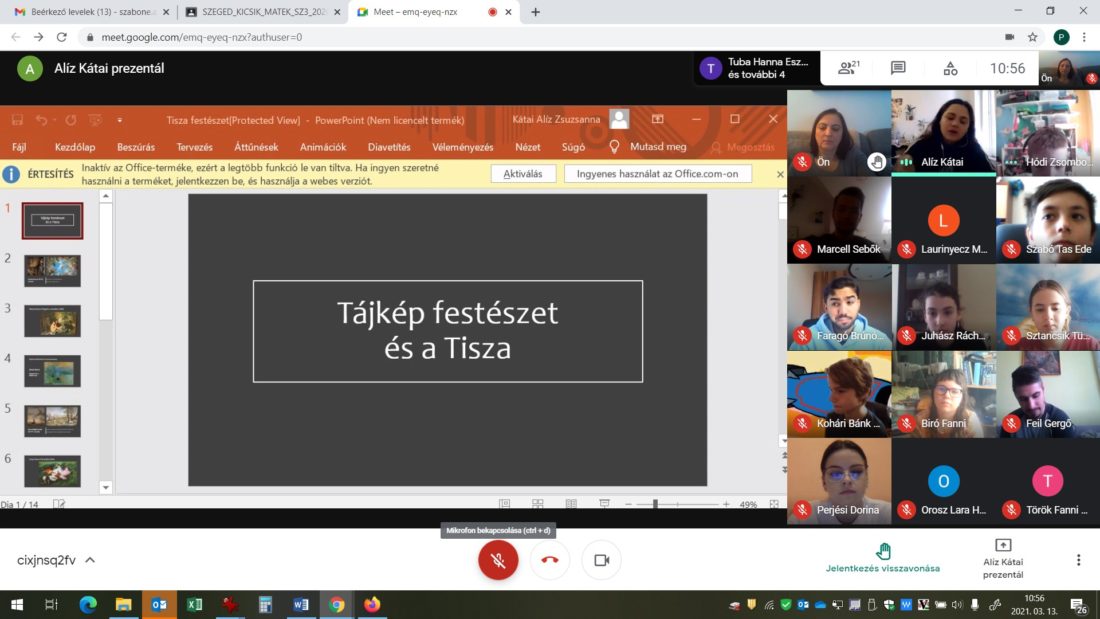Click the redo icon in PowerPoint

[71, 120]
